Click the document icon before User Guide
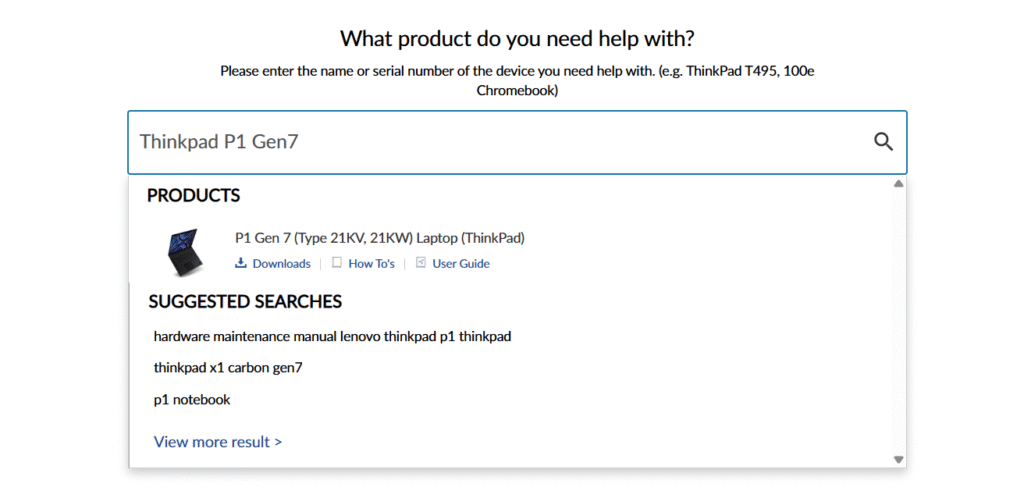 click(421, 263)
